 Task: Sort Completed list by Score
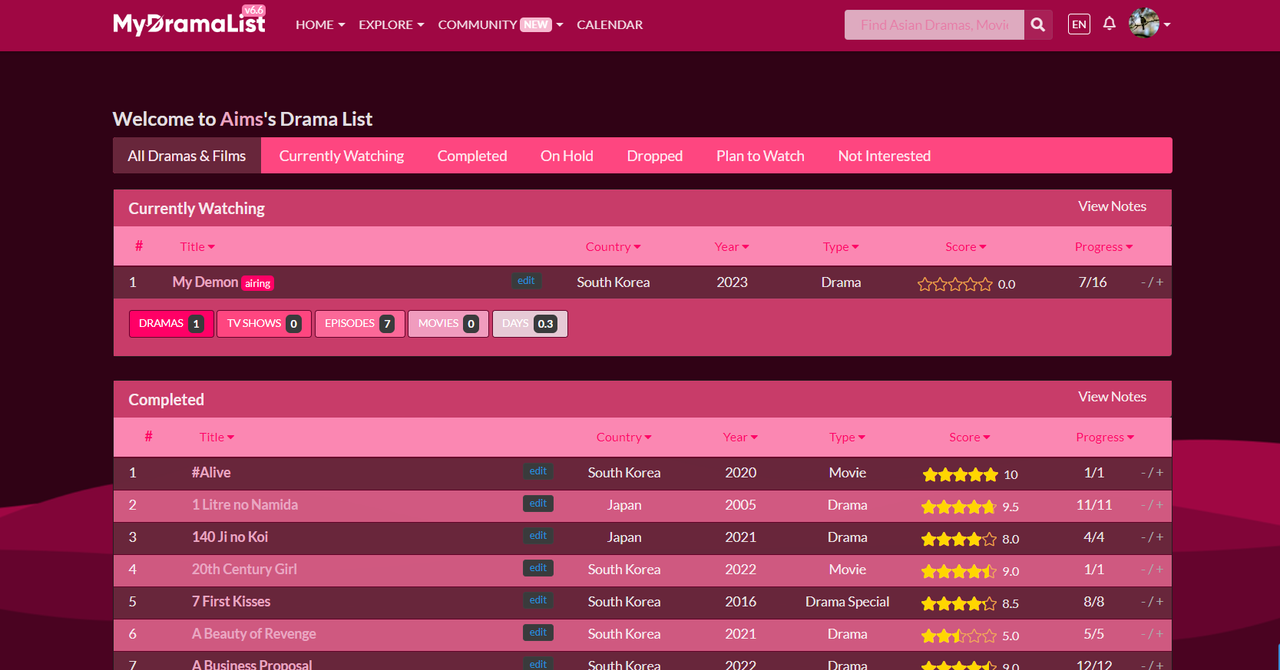pos(970,437)
